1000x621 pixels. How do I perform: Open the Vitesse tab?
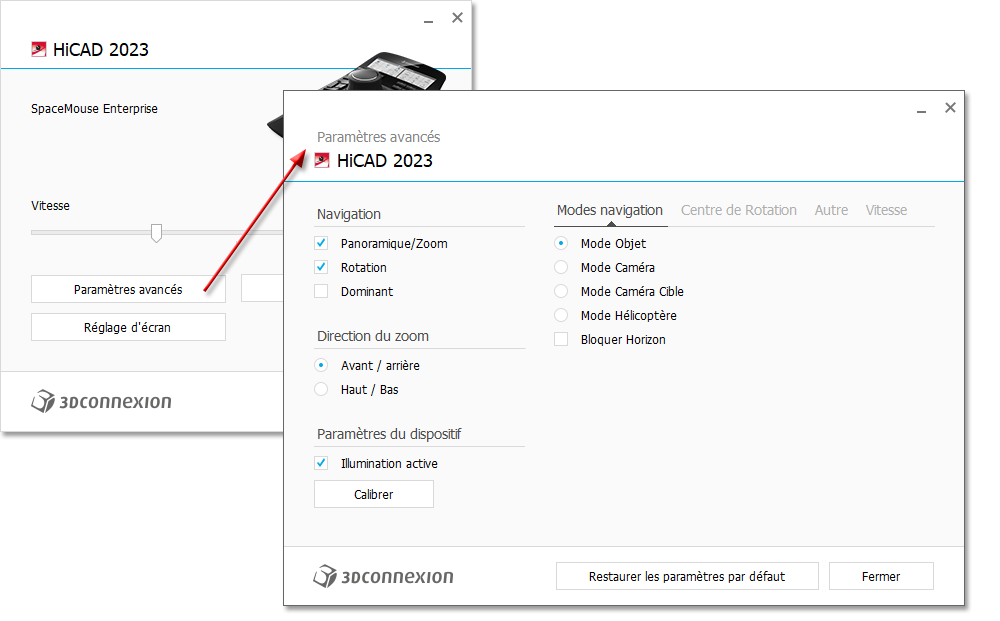click(x=886, y=210)
